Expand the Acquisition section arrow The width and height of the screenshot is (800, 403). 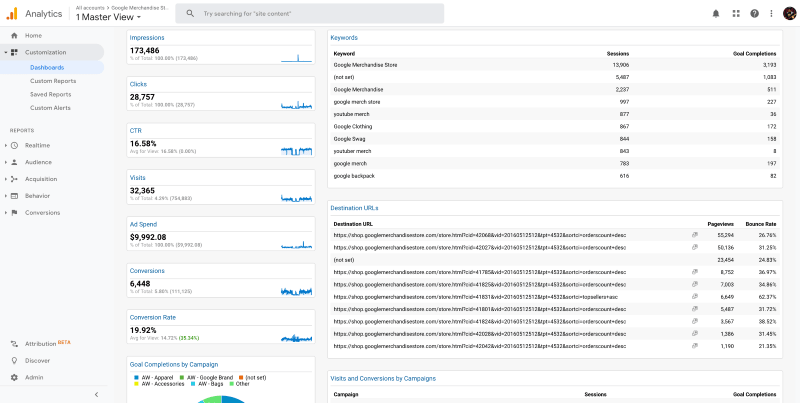tap(5, 179)
